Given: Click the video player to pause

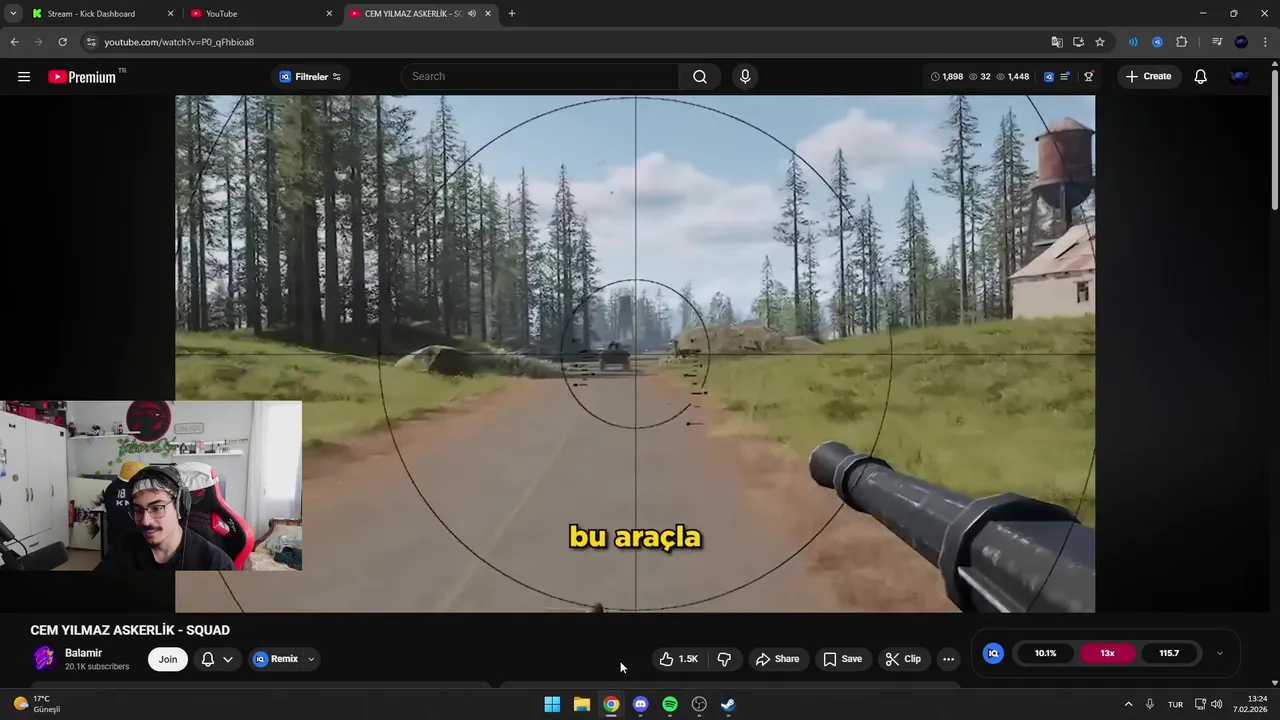Looking at the screenshot, I should click(635, 353).
